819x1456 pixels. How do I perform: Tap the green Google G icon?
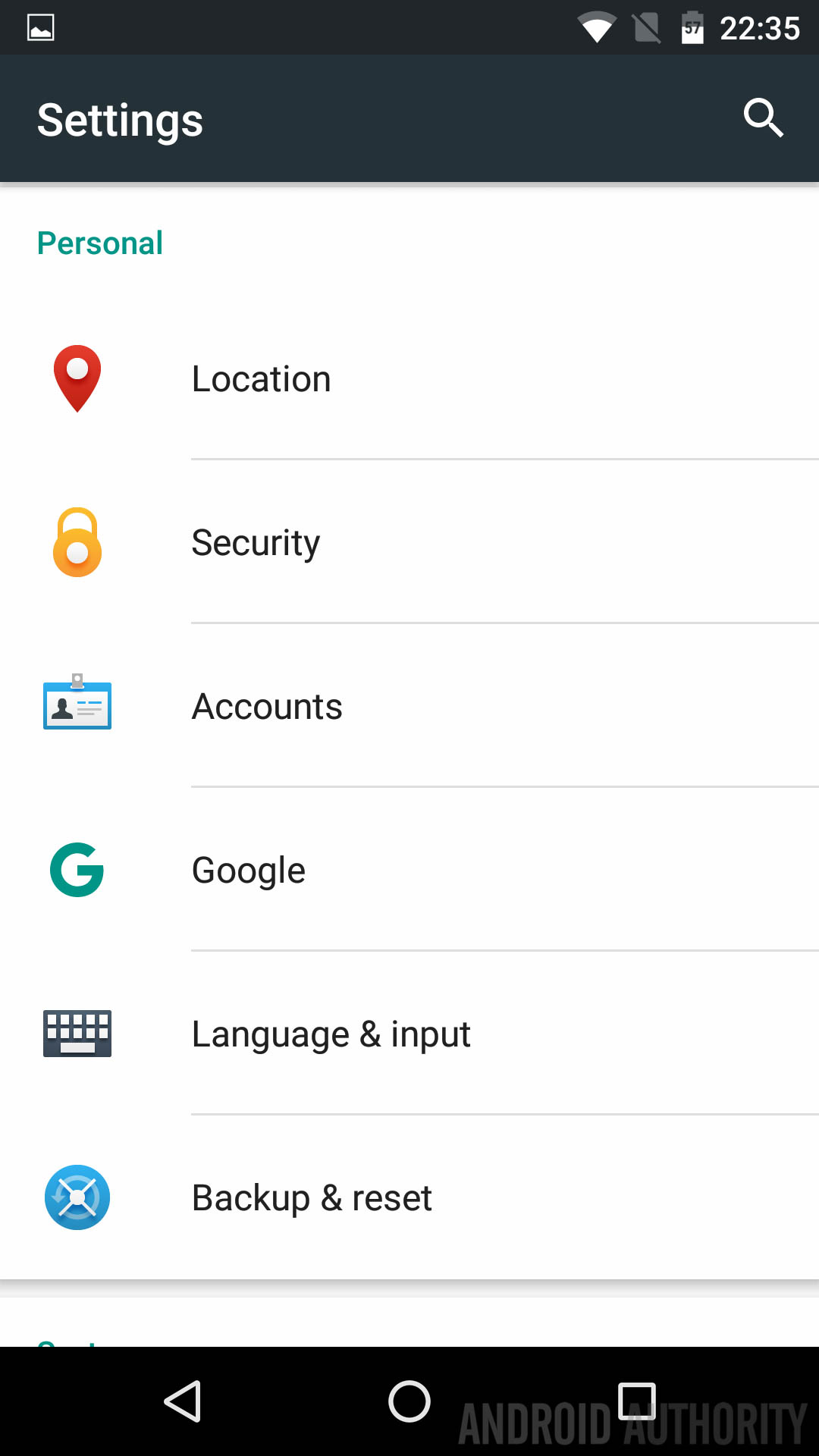pyautogui.click(x=77, y=870)
